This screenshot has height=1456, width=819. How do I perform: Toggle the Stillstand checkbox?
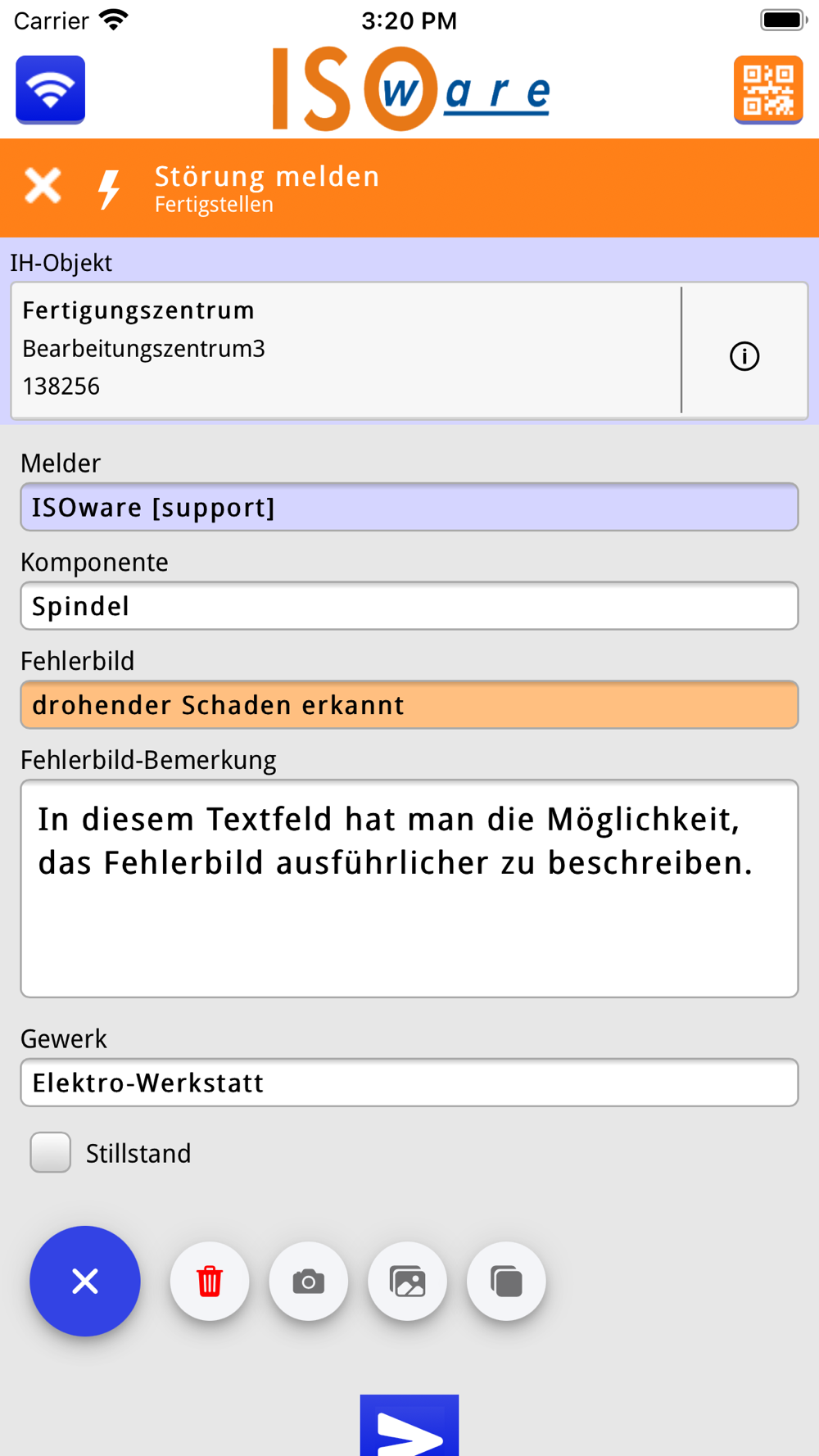51,1152
